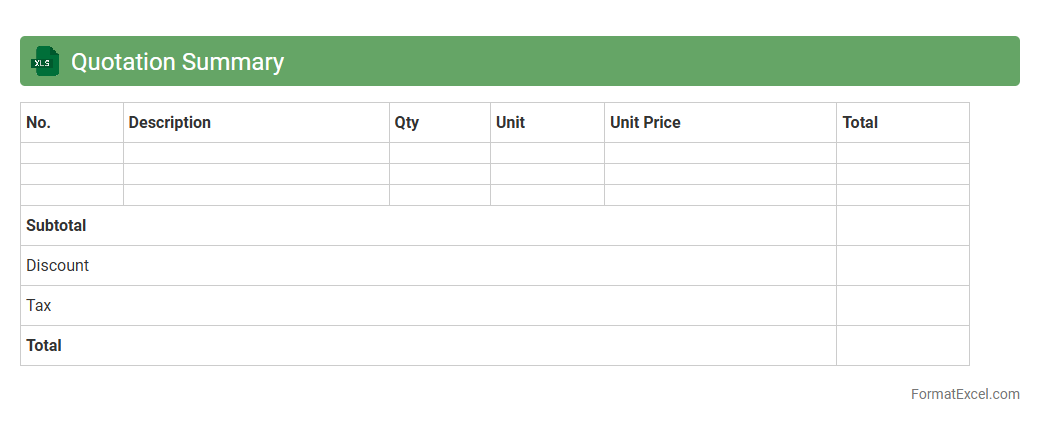Click the Subtotal amount cell
This screenshot has width=1040, height=423.
click(902, 226)
